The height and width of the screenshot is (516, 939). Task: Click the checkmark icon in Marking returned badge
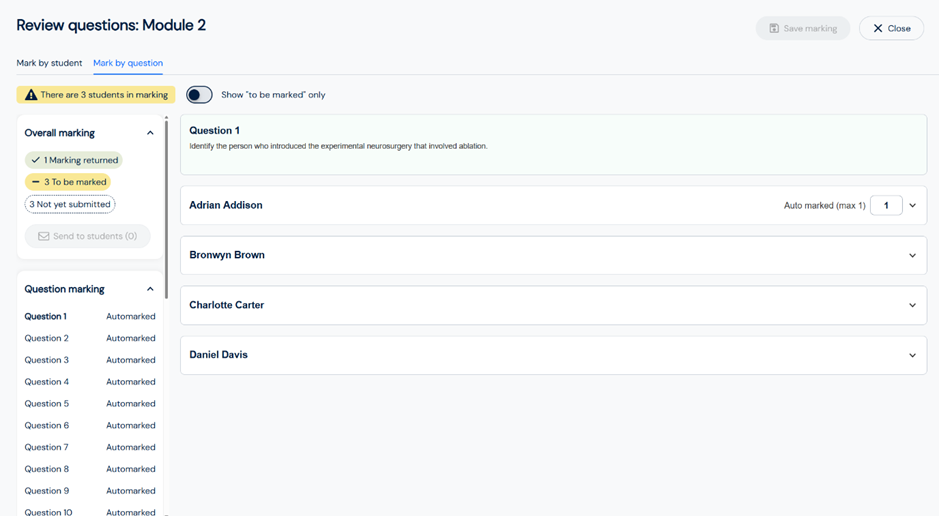click(x=35, y=160)
